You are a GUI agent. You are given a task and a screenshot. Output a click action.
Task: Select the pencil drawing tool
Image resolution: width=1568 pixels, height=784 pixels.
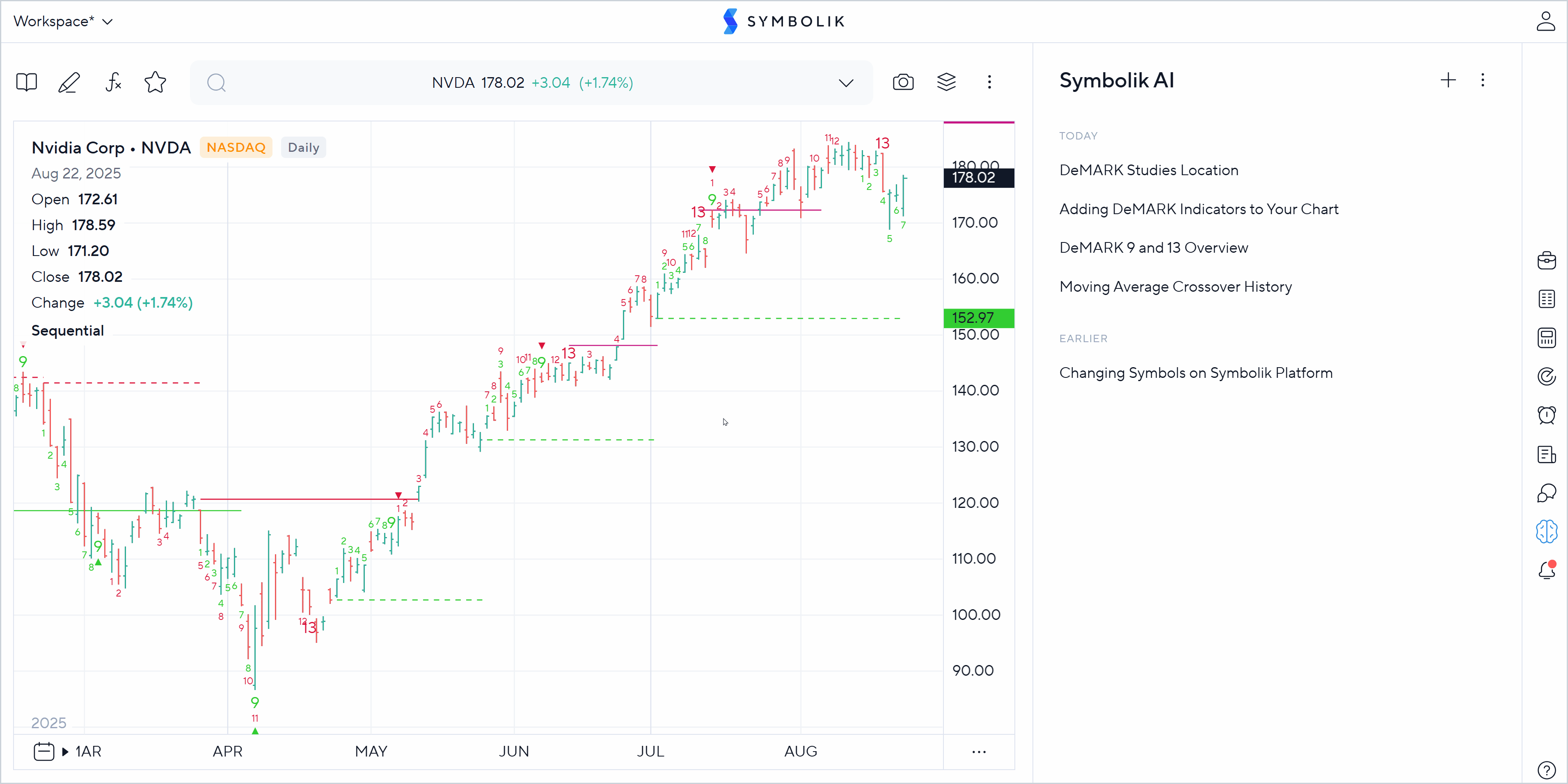tap(69, 82)
